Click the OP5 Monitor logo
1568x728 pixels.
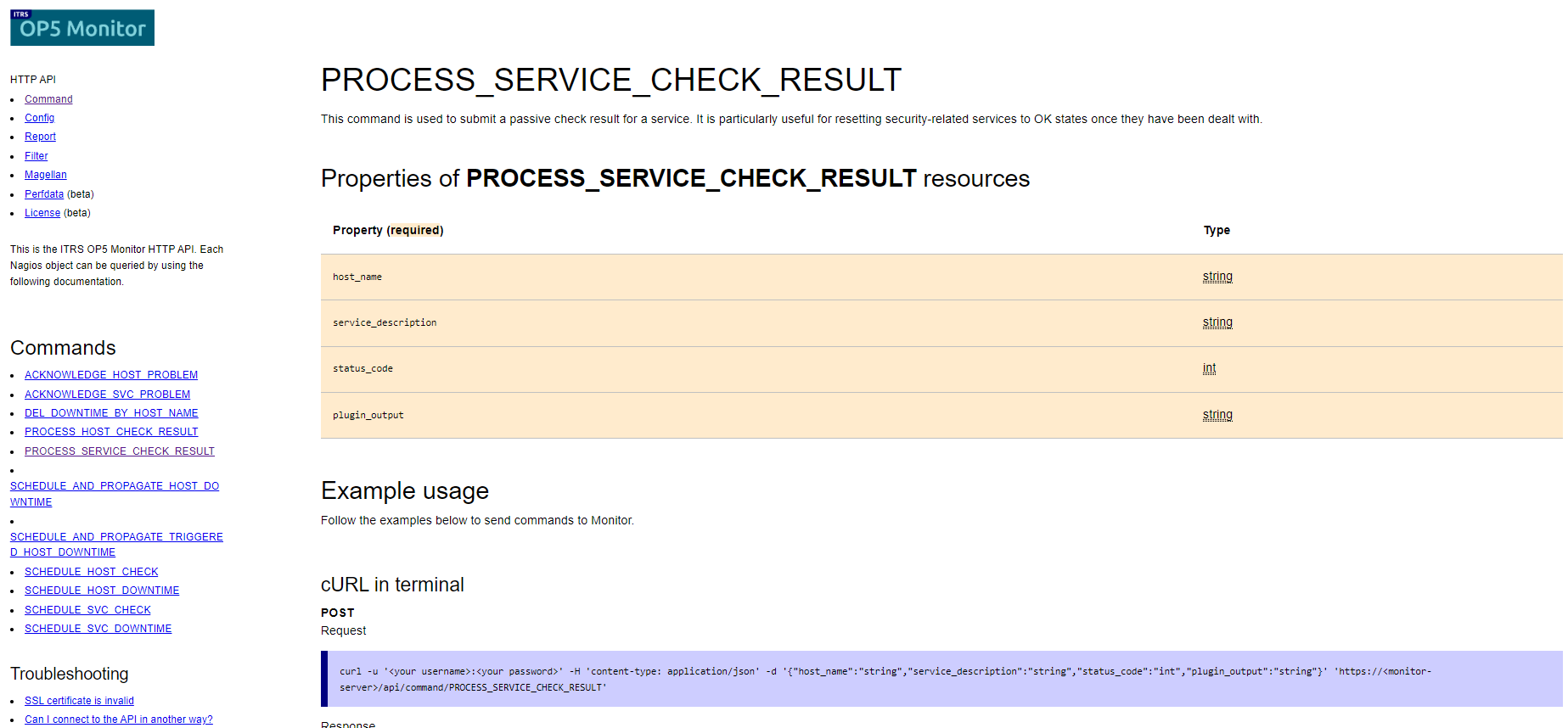click(82, 27)
